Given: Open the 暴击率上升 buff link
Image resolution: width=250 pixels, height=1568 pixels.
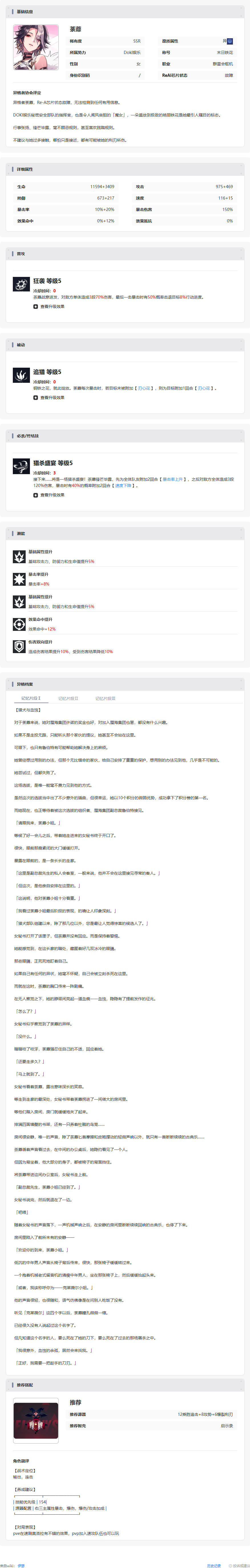Looking at the screenshot, I should 173,479.
